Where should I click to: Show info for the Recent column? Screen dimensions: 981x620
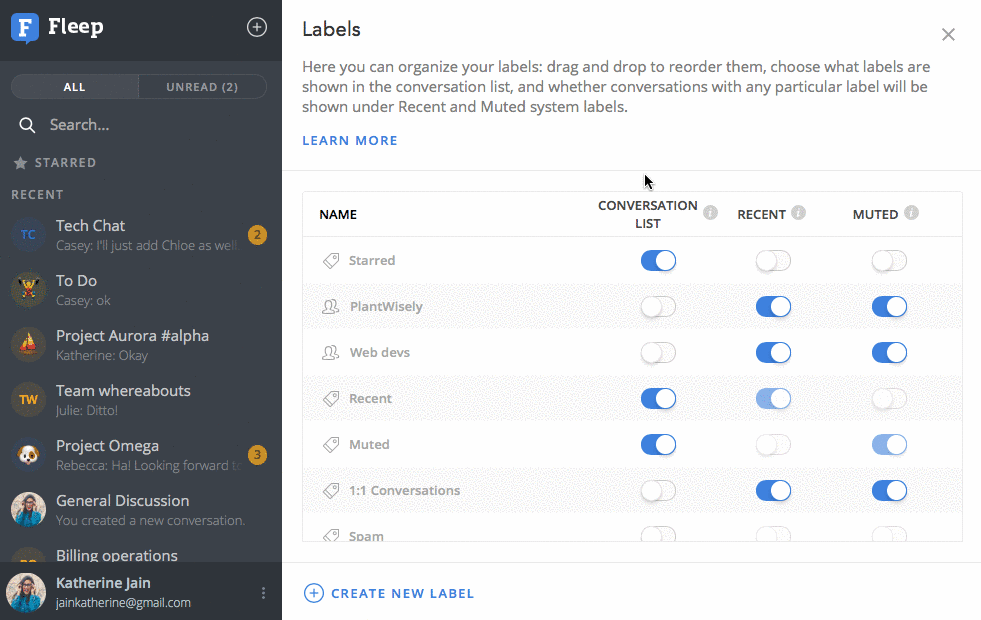point(798,213)
